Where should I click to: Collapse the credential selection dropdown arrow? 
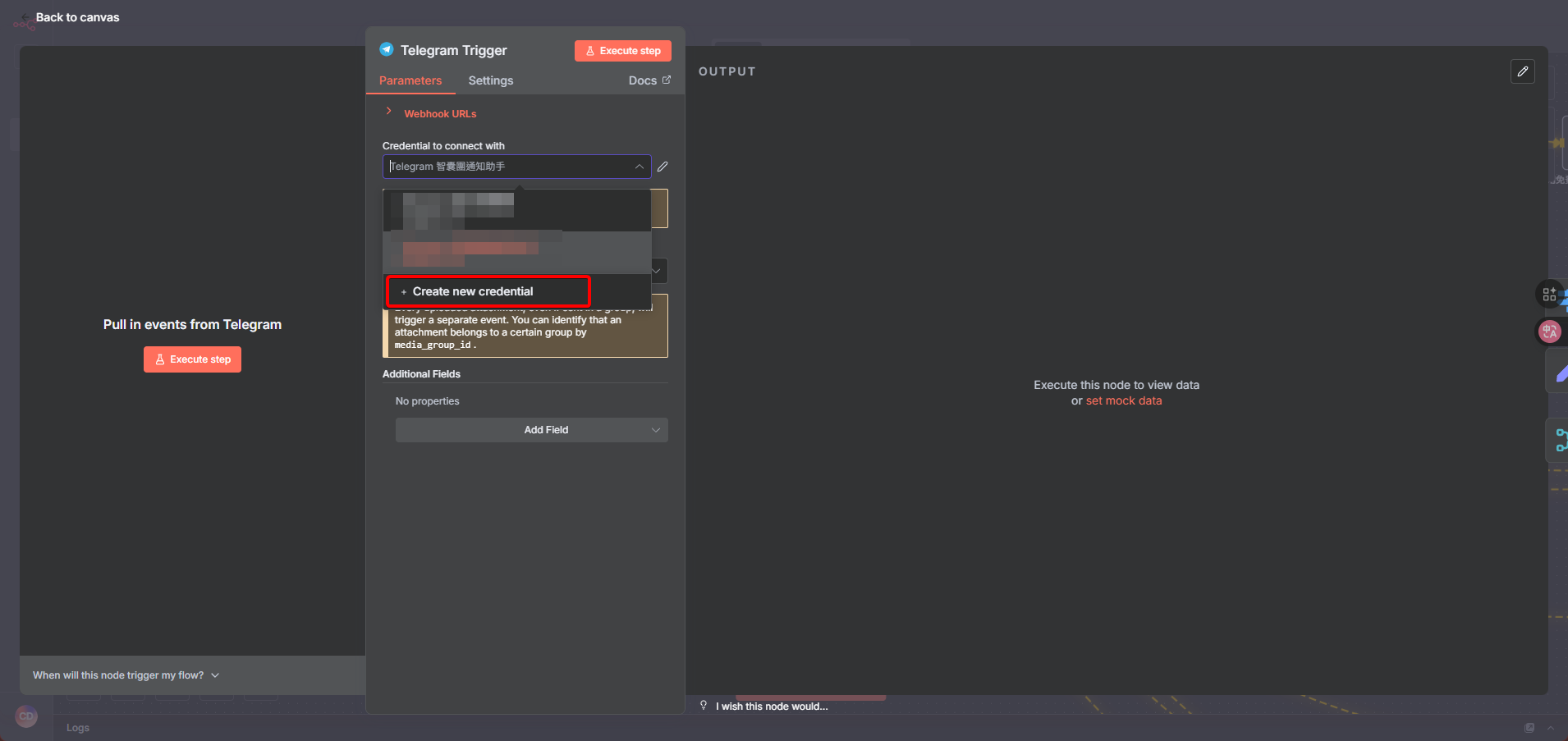pyautogui.click(x=639, y=167)
